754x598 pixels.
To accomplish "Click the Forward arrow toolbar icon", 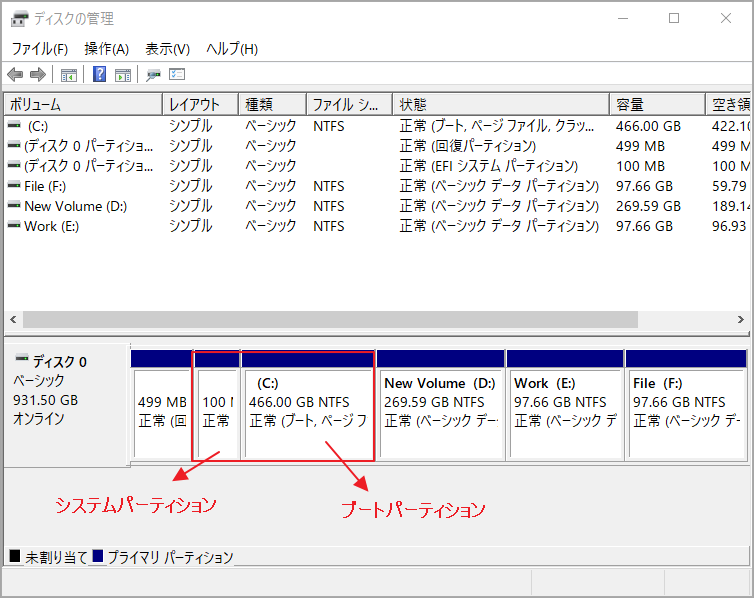I will pos(38,75).
